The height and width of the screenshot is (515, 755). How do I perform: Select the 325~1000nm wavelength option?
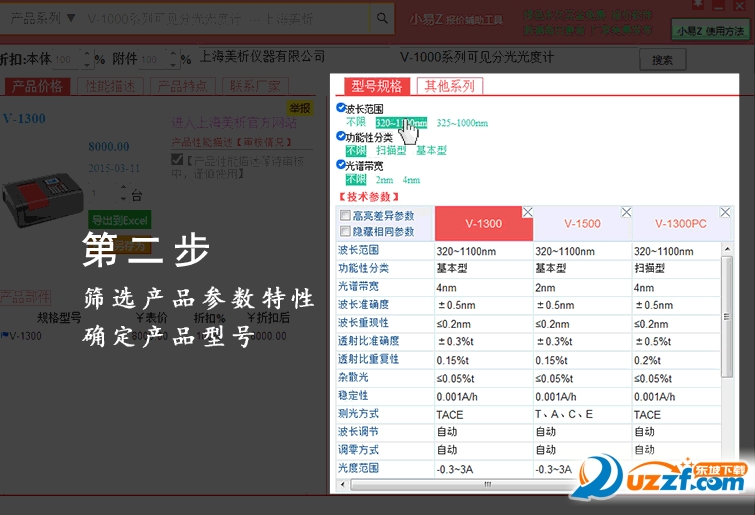point(462,123)
